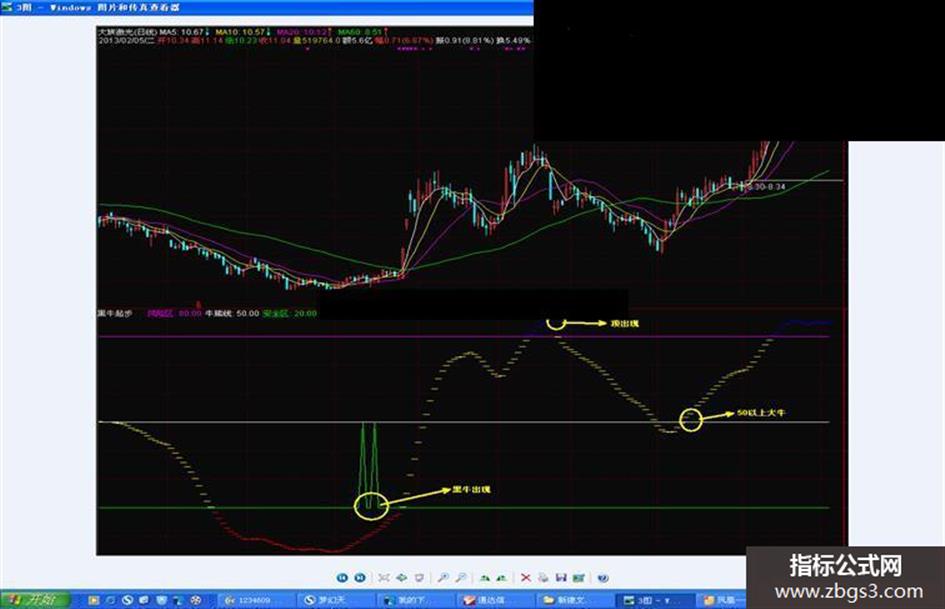Zoom in on the picture
This screenshot has width=945, height=609.
[x=443, y=578]
